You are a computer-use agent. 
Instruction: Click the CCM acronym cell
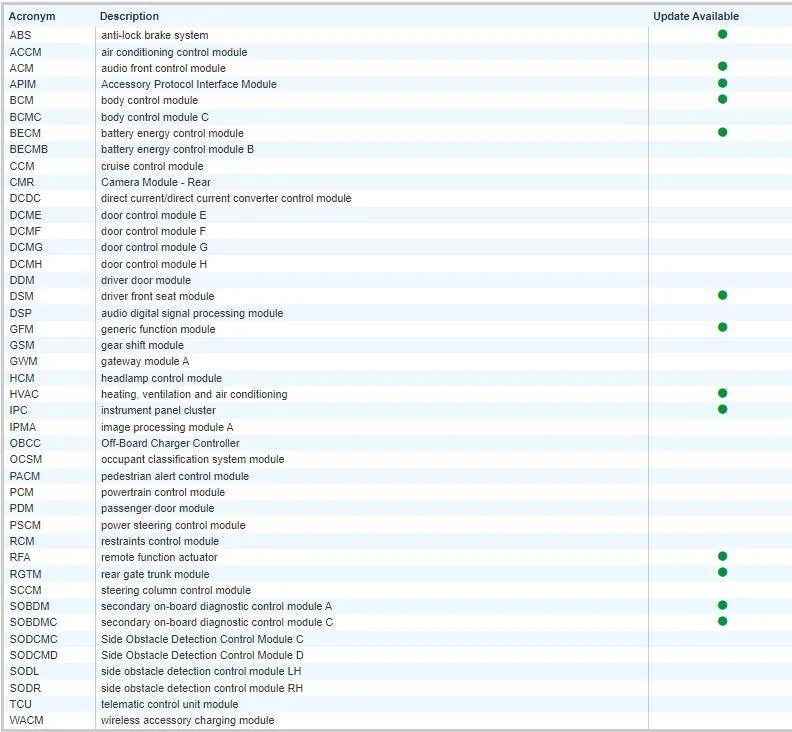22,166
